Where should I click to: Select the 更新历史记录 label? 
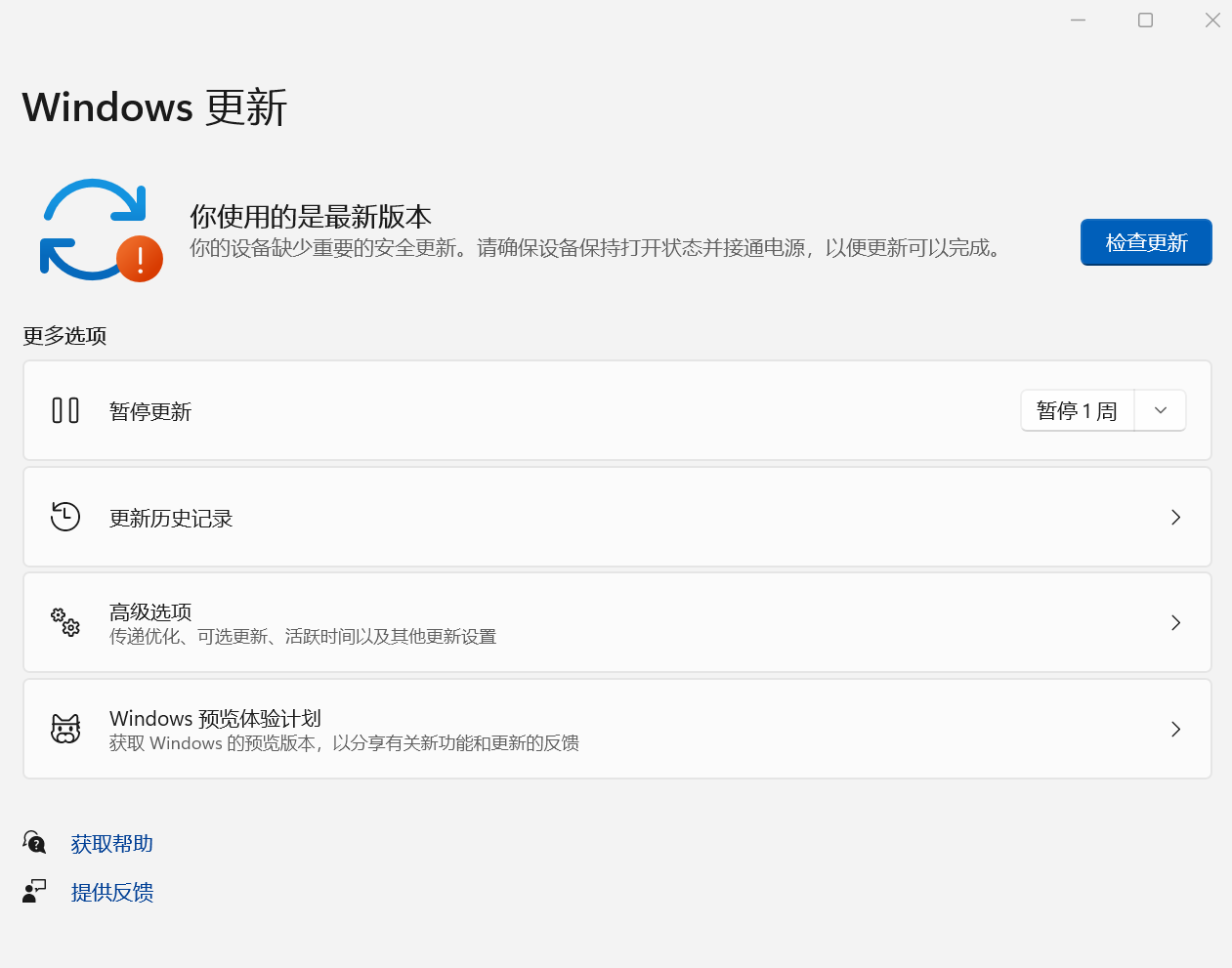click(171, 518)
